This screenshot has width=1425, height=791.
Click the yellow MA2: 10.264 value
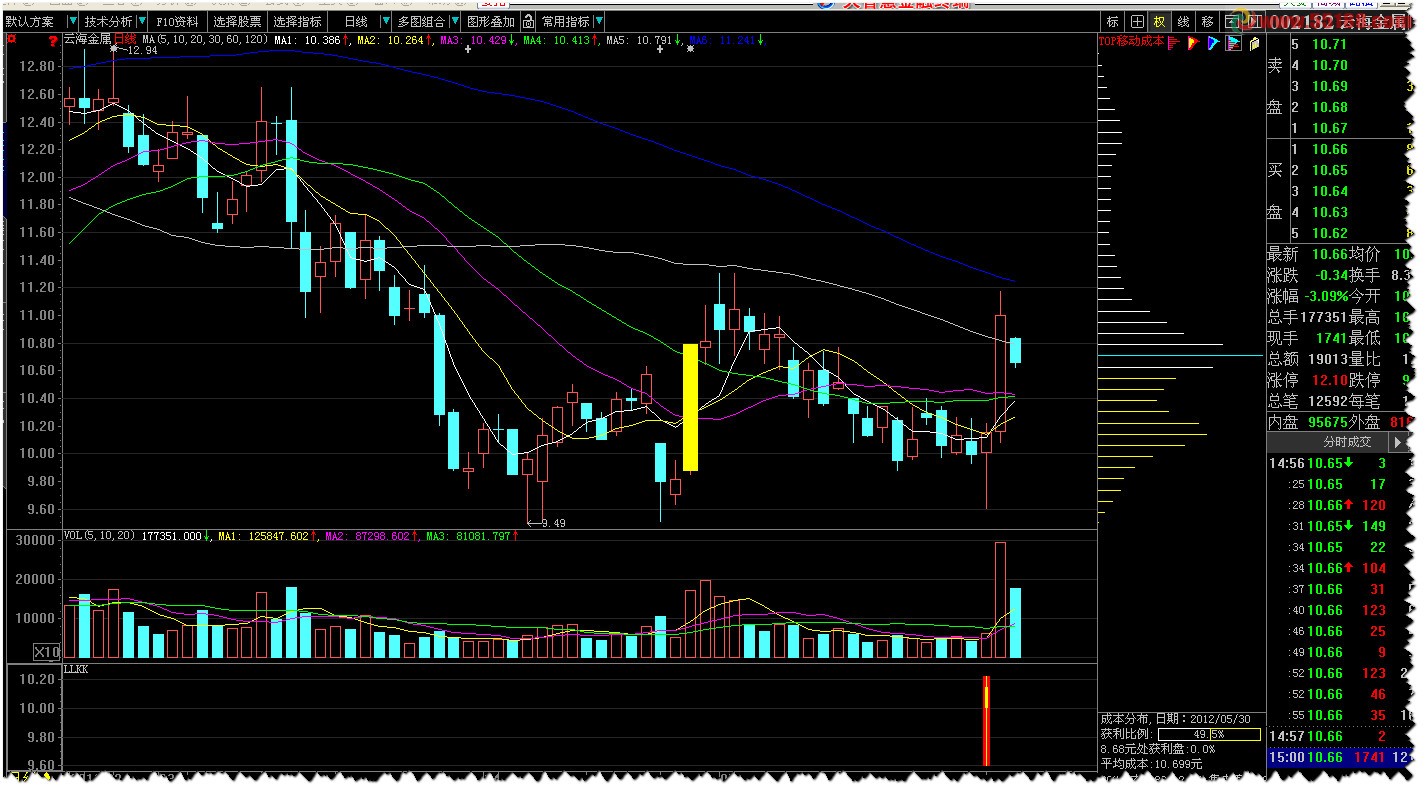click(393, 39)
